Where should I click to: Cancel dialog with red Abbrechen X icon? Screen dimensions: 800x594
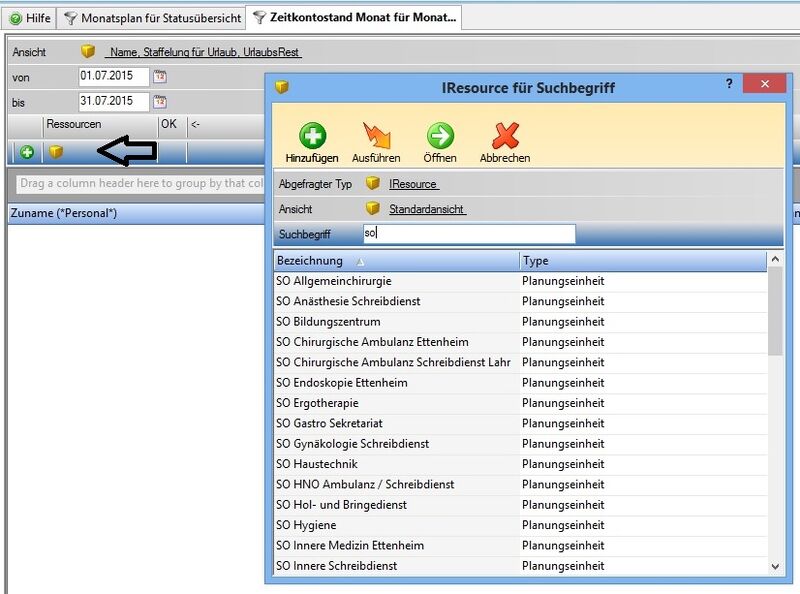point(505,137)
